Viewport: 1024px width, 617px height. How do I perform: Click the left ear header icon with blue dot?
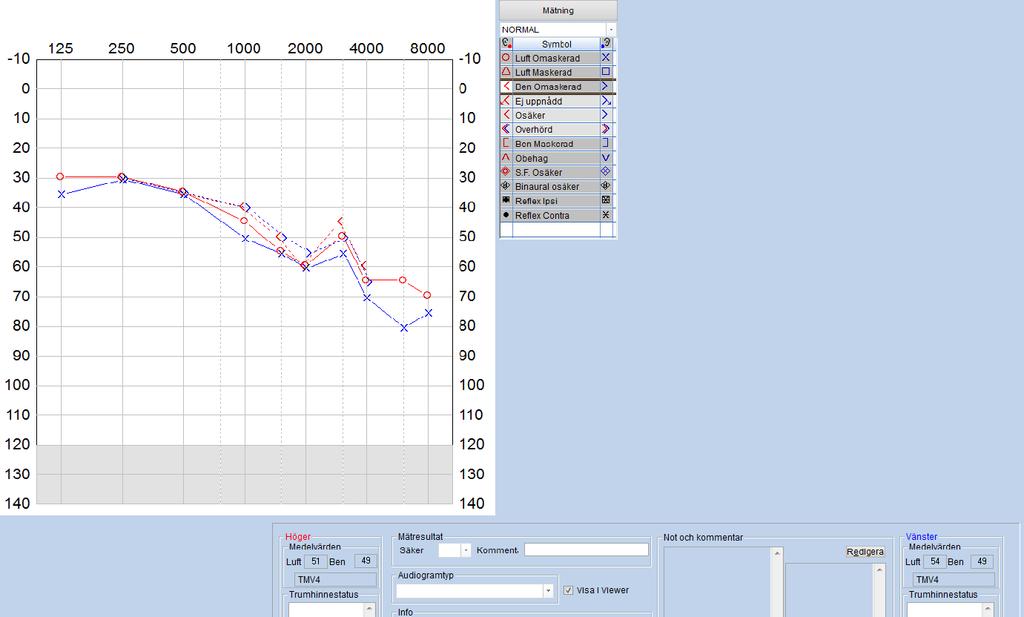pos(607,44)
